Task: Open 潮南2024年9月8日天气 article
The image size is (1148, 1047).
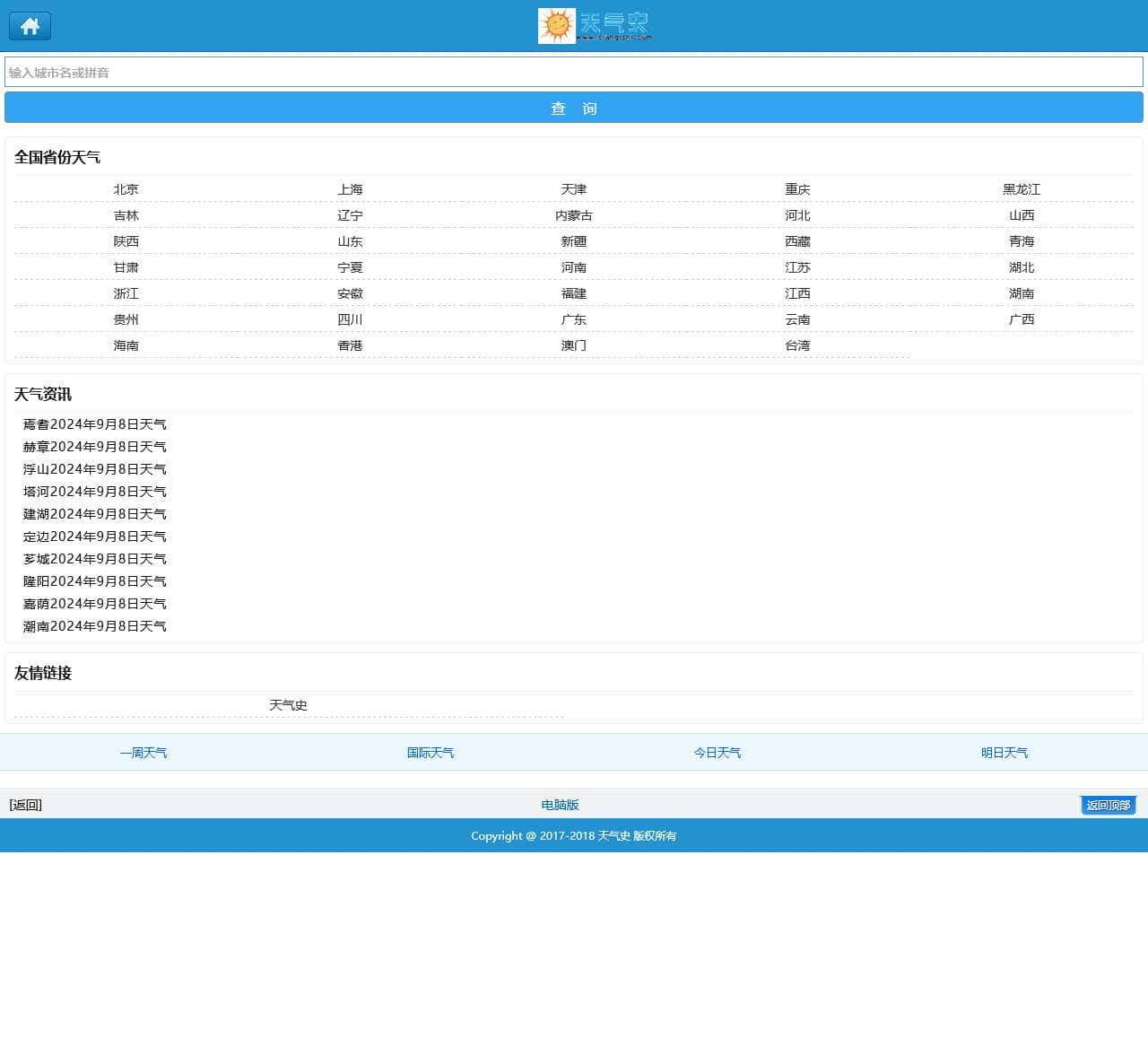Action: pos(95,626)
